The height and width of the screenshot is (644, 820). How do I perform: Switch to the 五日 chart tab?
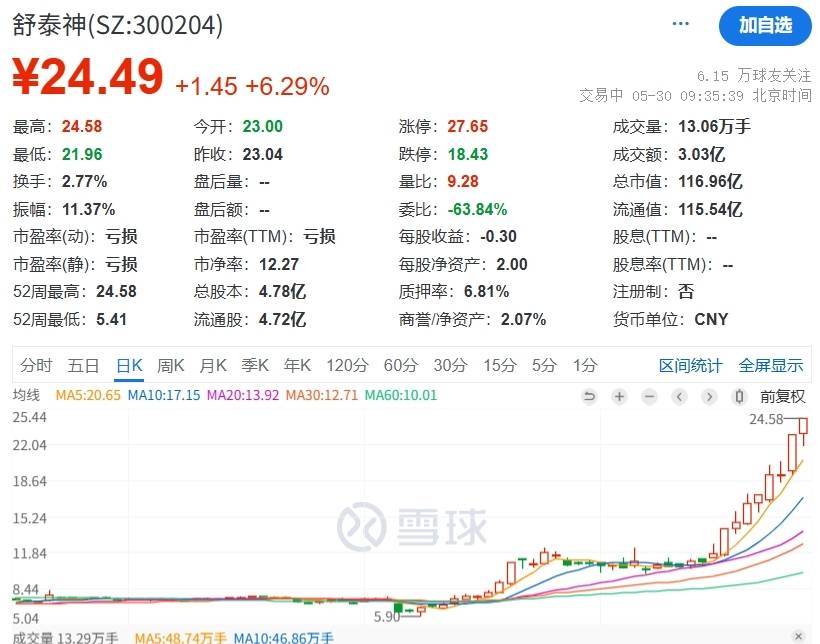[x=83, y=365]
